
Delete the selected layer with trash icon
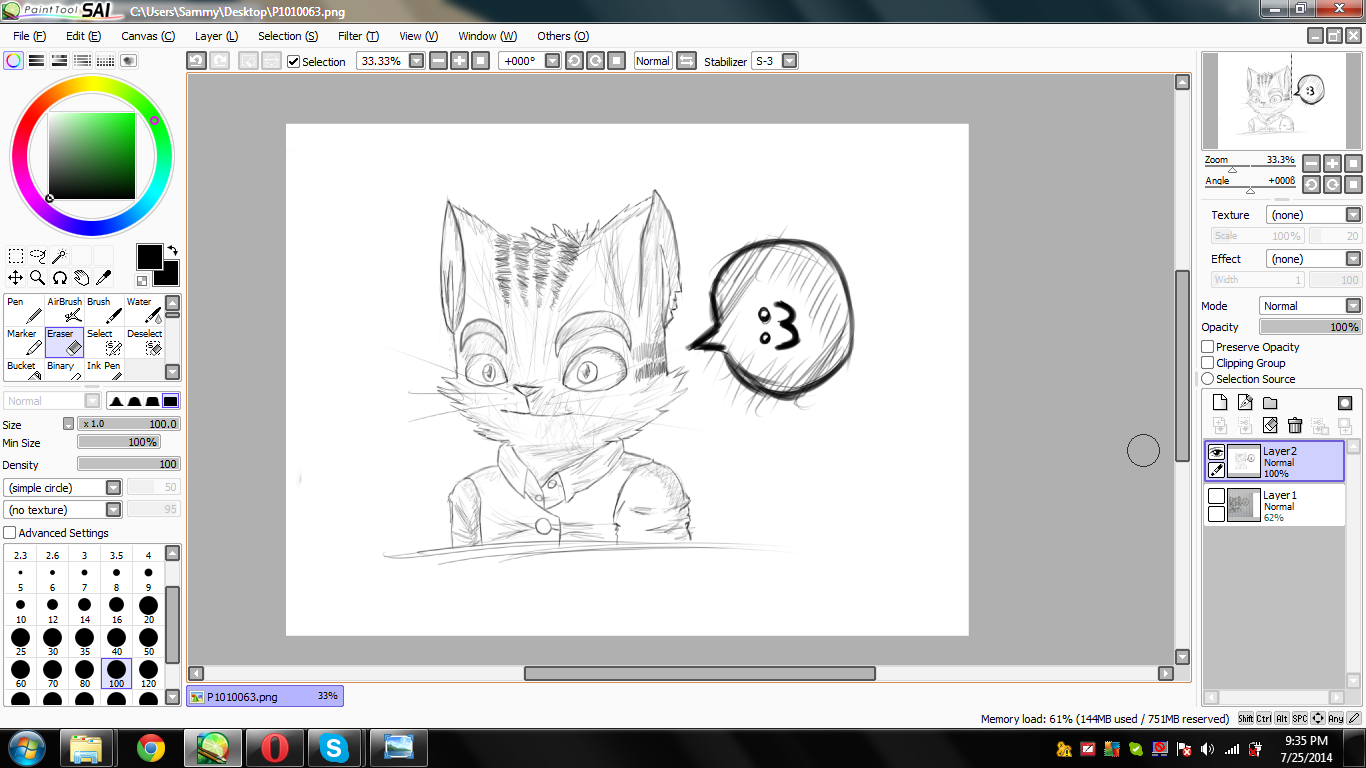(x=1295, y=426)
